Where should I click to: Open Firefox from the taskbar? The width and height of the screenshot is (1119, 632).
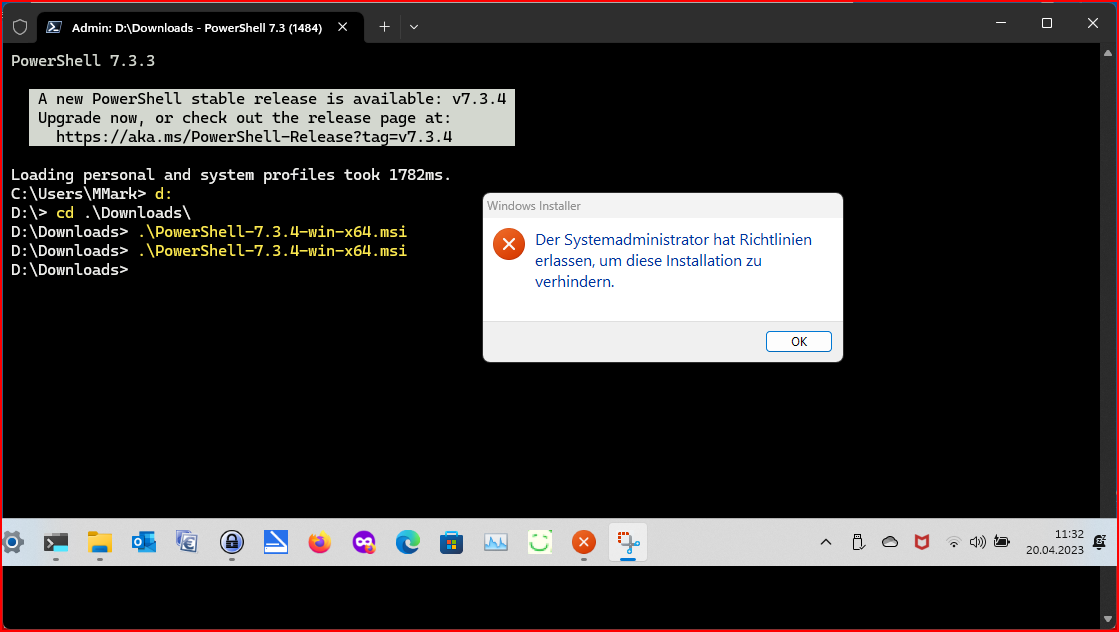tap(319, 542)
